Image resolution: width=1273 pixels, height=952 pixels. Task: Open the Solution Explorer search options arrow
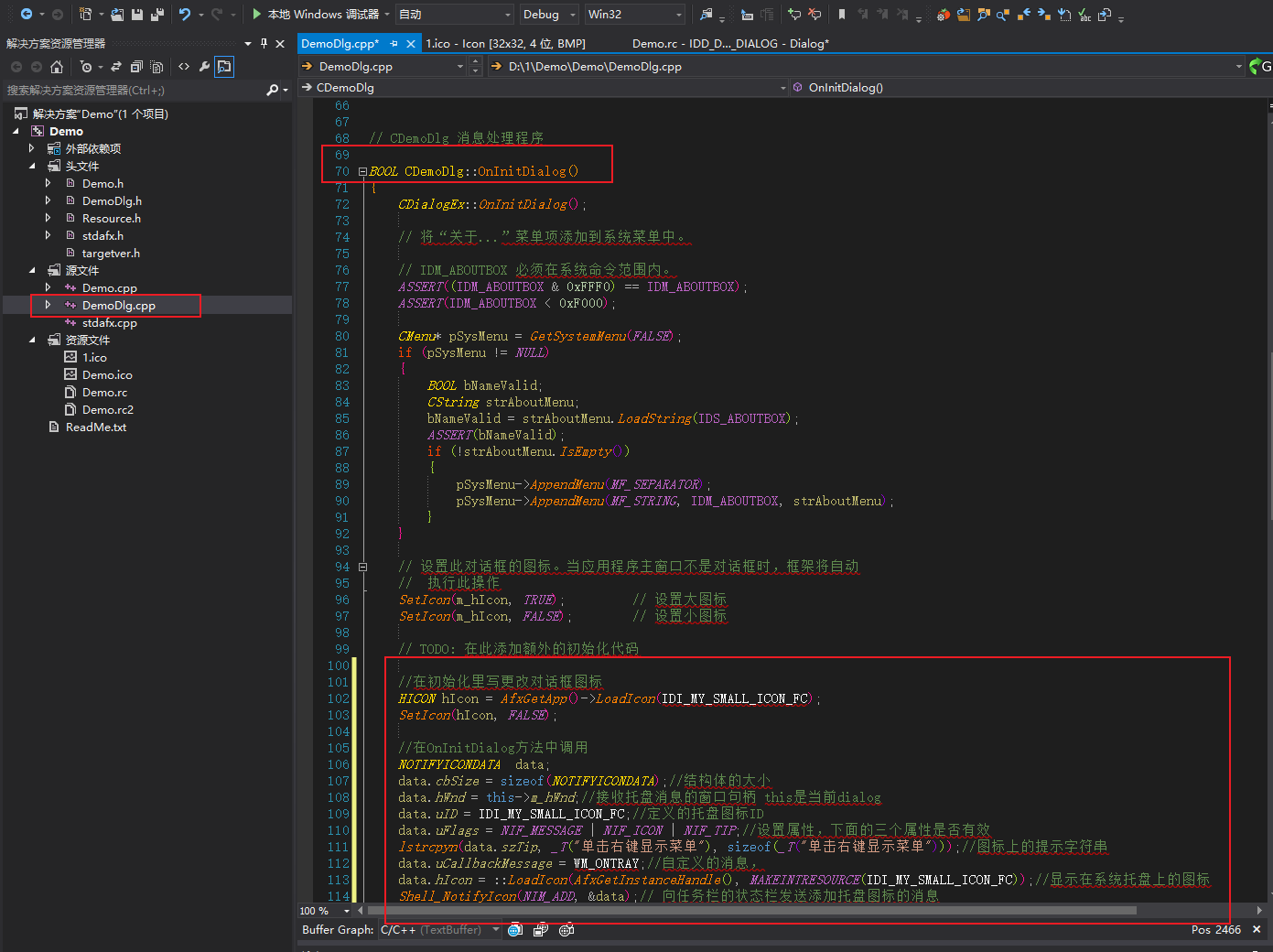pos(286,90)
